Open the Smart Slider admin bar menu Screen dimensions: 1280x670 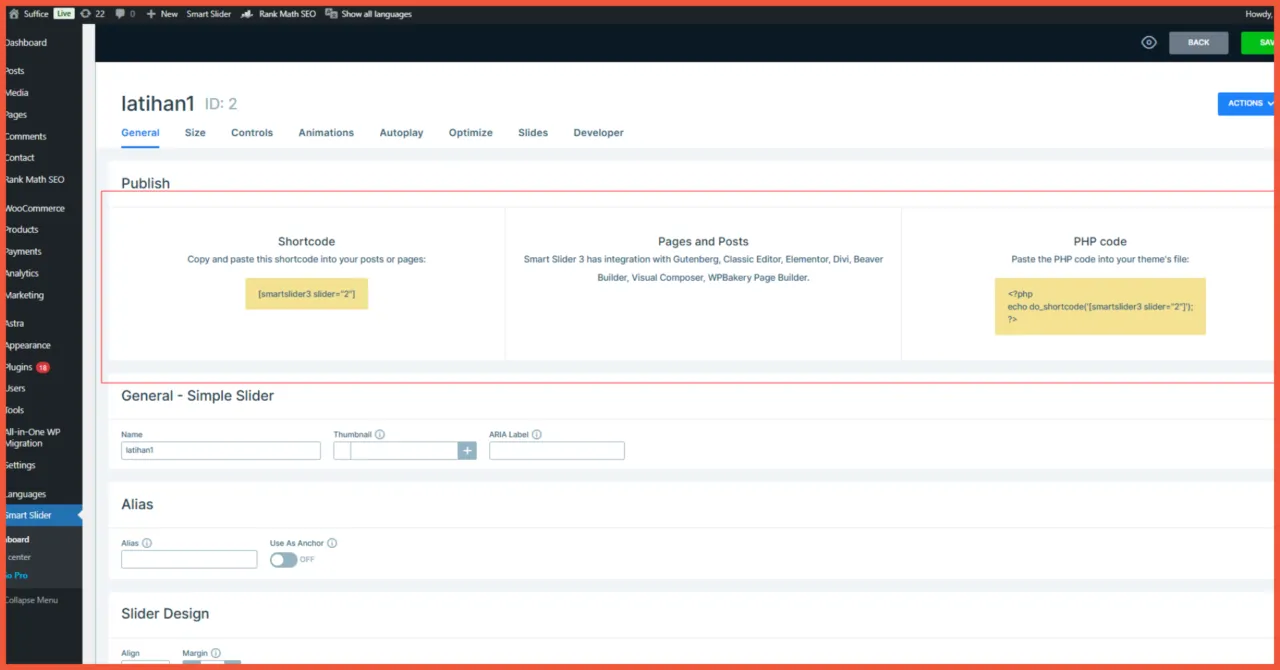point(208,13)
